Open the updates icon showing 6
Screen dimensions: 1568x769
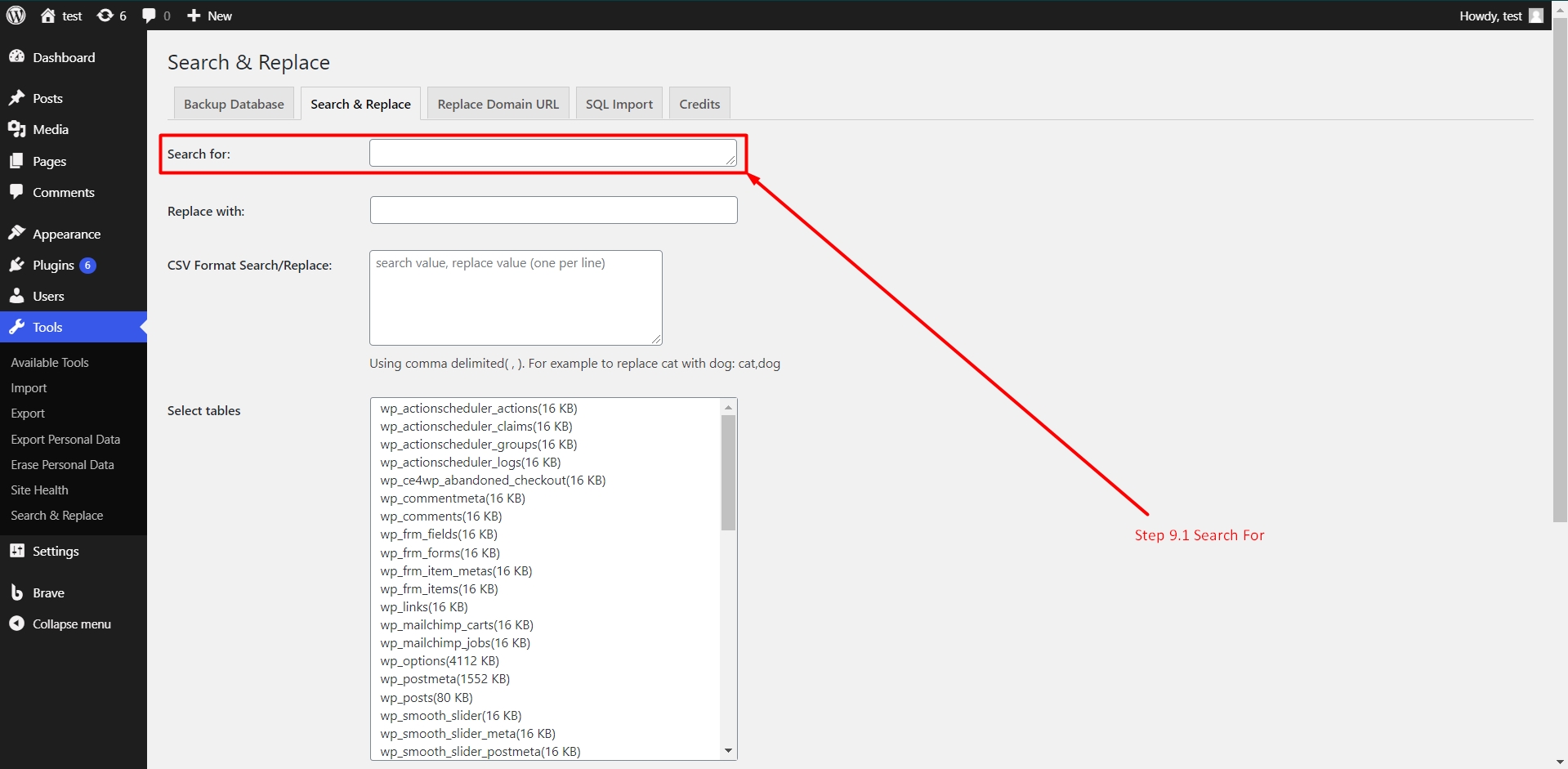[x=105, y=16]
